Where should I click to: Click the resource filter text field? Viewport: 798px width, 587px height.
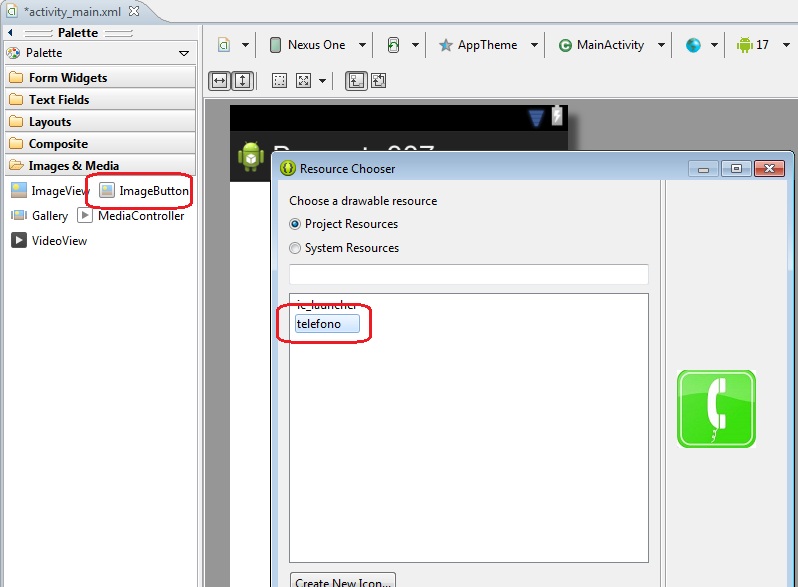point(469,274)
